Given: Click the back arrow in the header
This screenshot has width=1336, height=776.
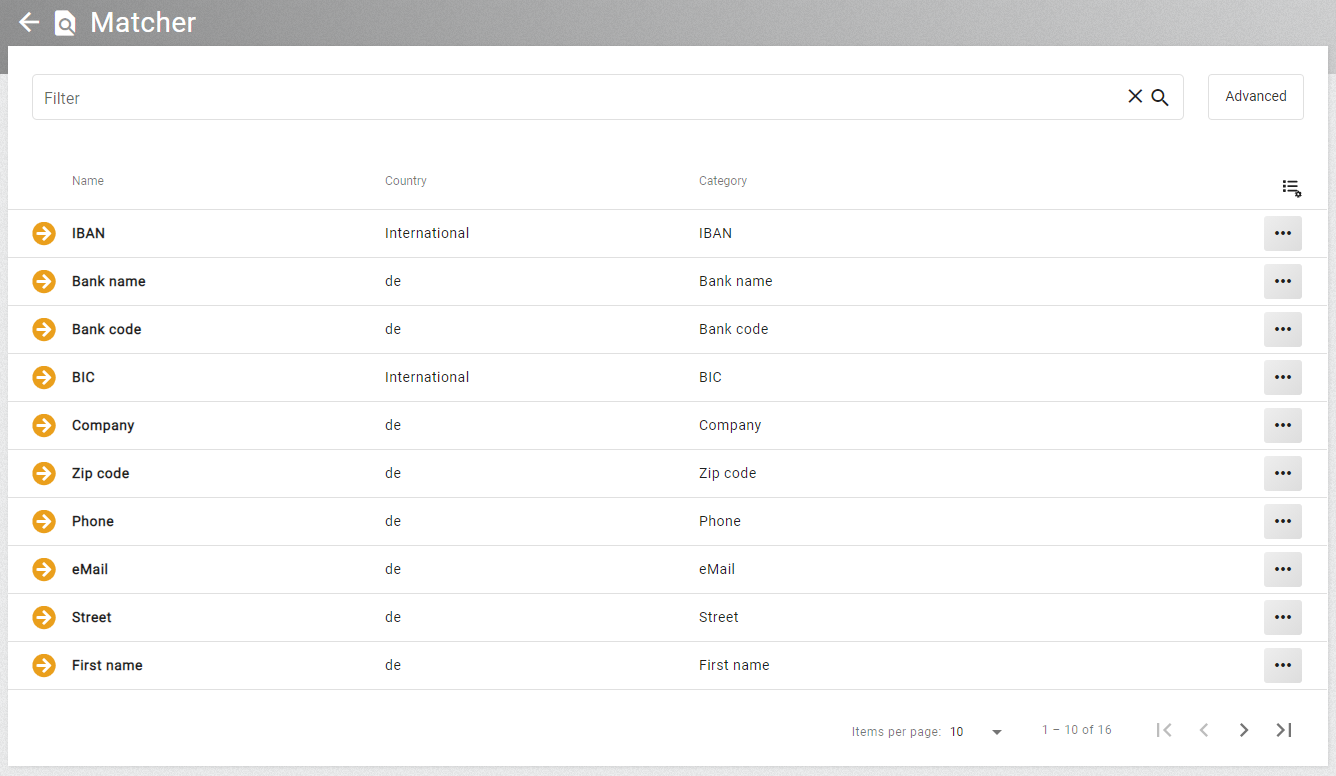Looking at the screenshot, I should coord(28,22).
